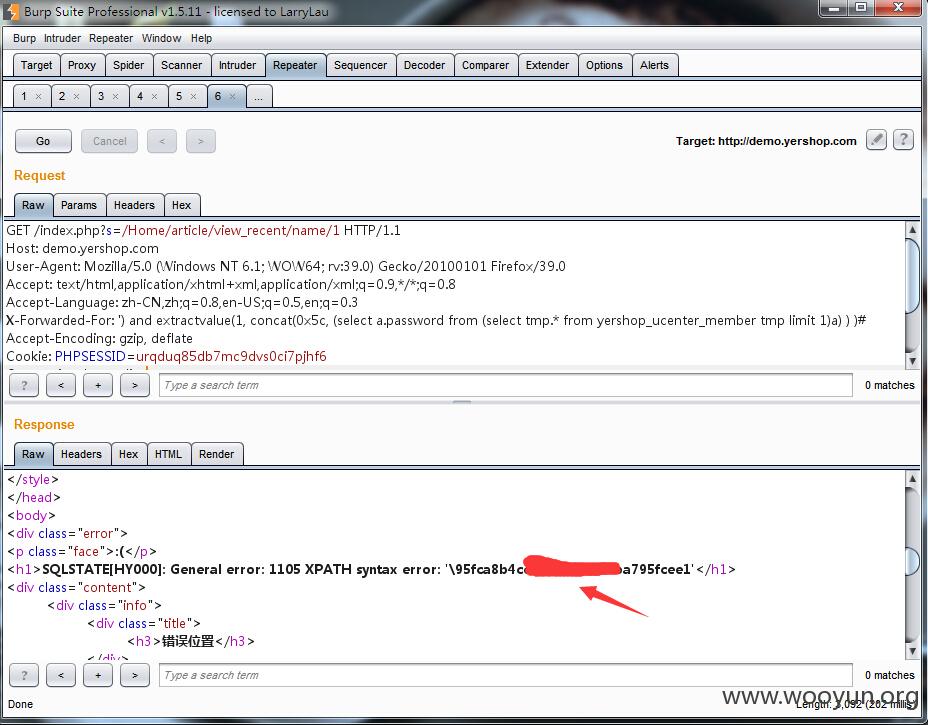Switch to the Scanner tab
This screenshot has width=928, height=725.
(181, 65)
